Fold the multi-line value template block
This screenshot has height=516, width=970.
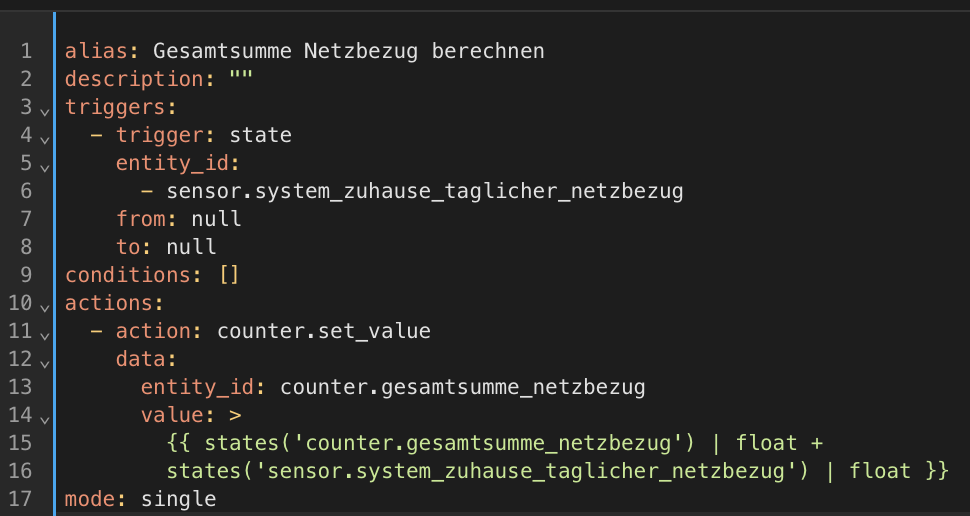tap(45, 416)
